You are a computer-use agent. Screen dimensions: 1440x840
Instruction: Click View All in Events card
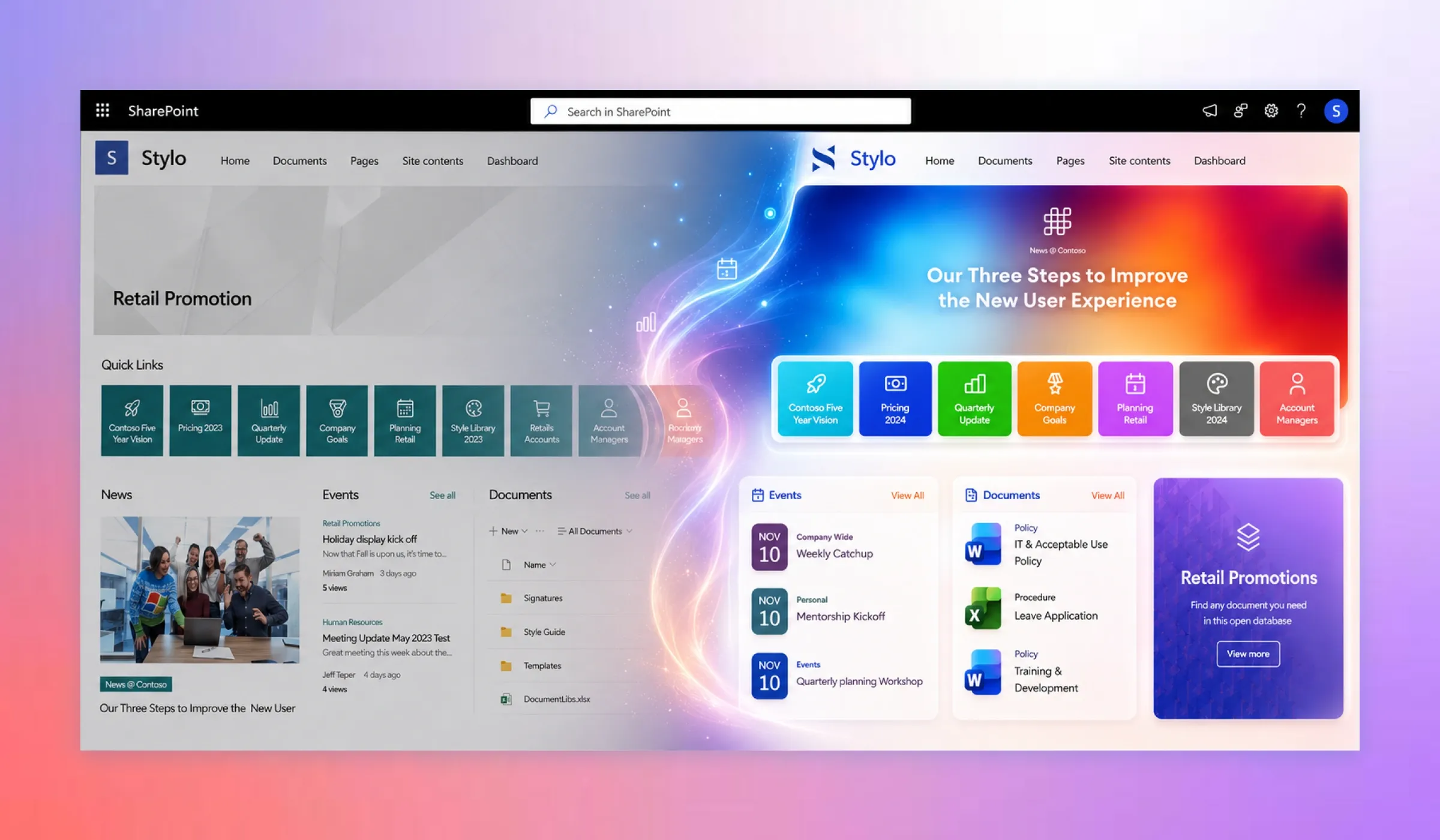click(x=907, y=495)
